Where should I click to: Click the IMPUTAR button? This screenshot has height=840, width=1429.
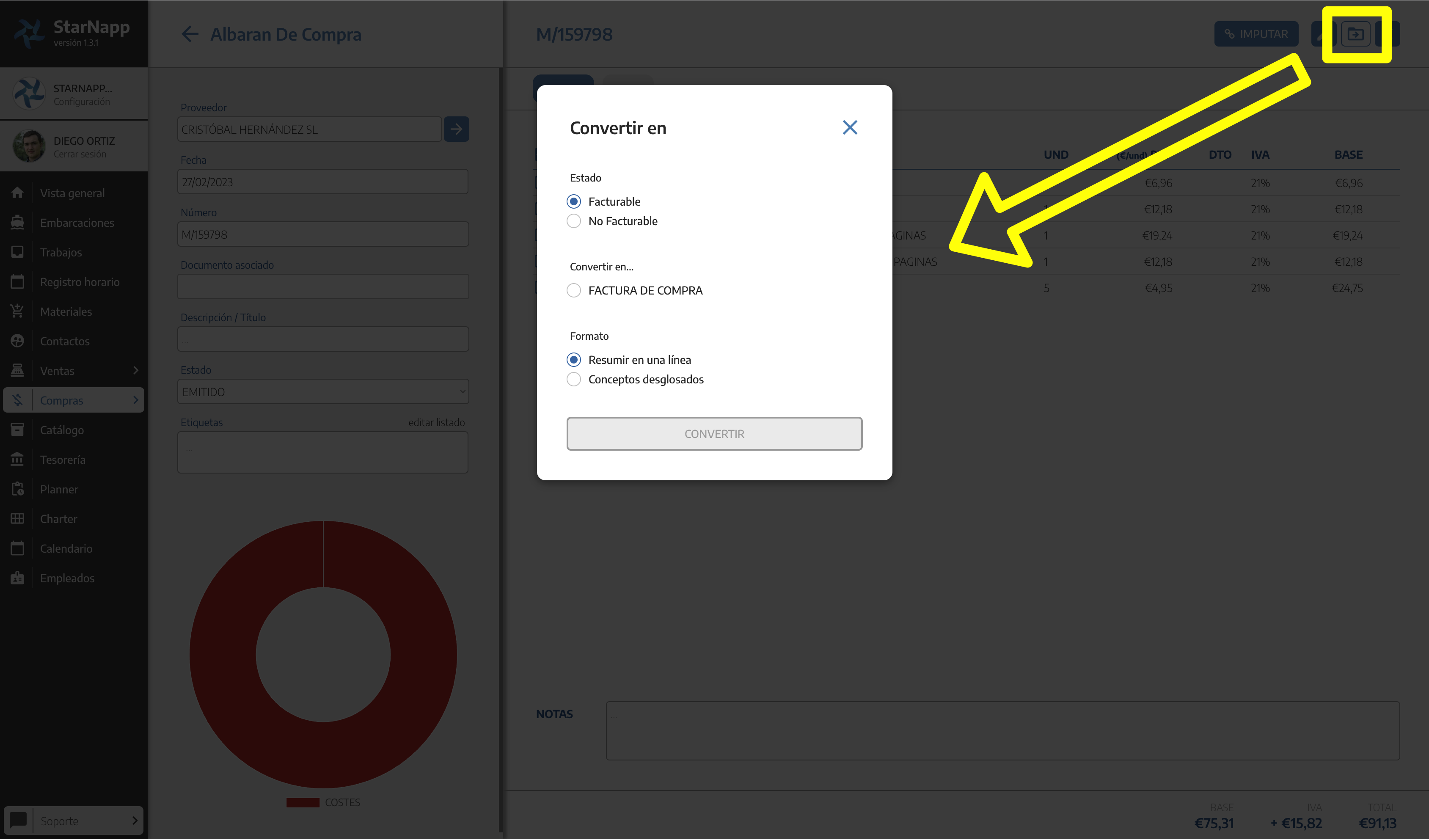pos(1256,34)
